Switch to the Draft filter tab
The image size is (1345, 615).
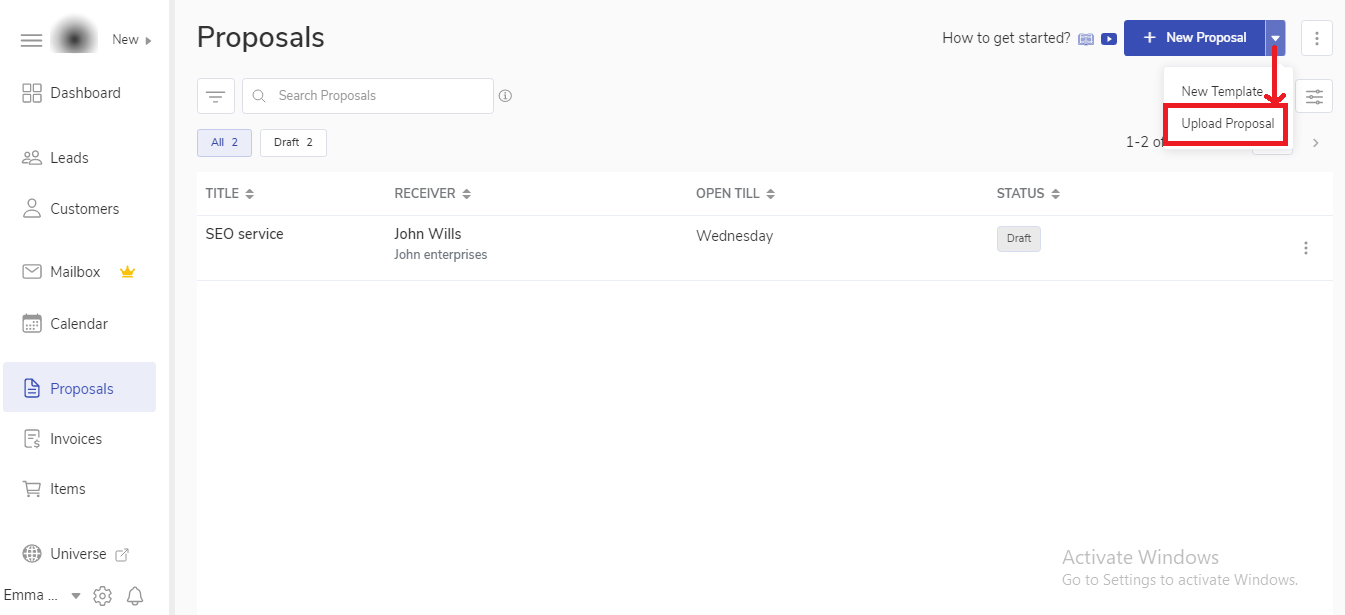pos(293,143)
